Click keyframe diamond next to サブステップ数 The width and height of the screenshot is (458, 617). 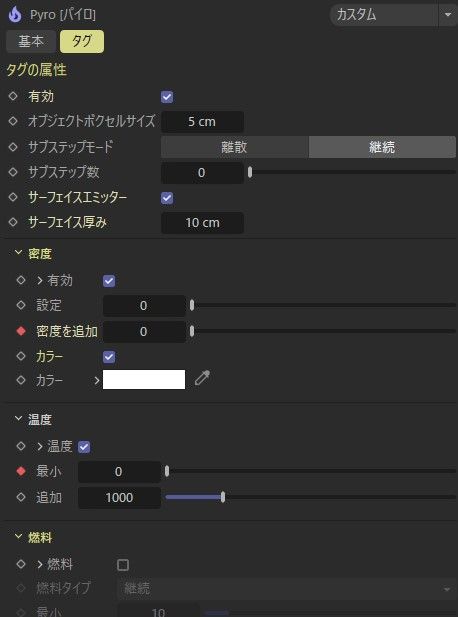[x=13, y=172]
